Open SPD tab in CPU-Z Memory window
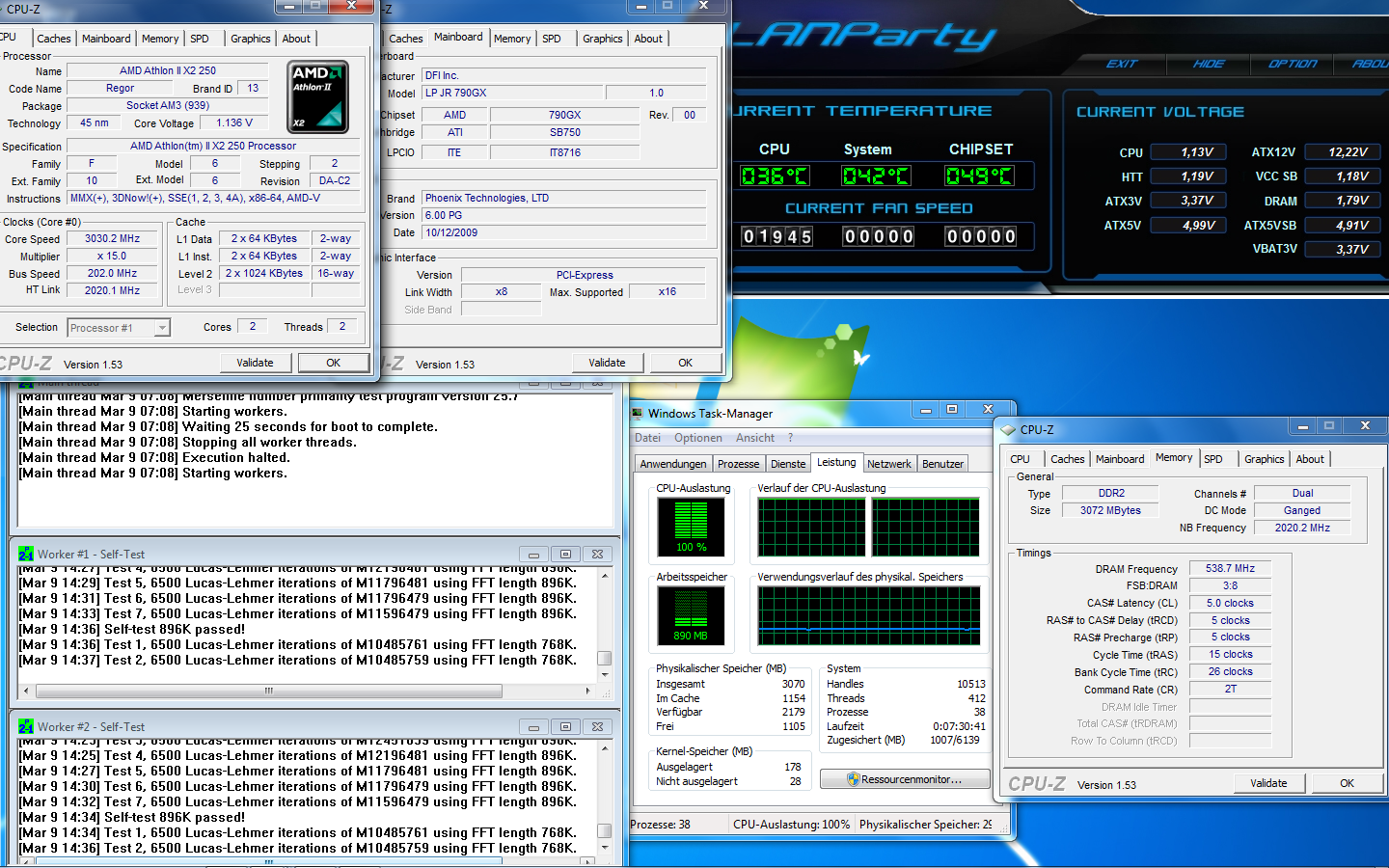1389x868 pixels. point(1213,459)
